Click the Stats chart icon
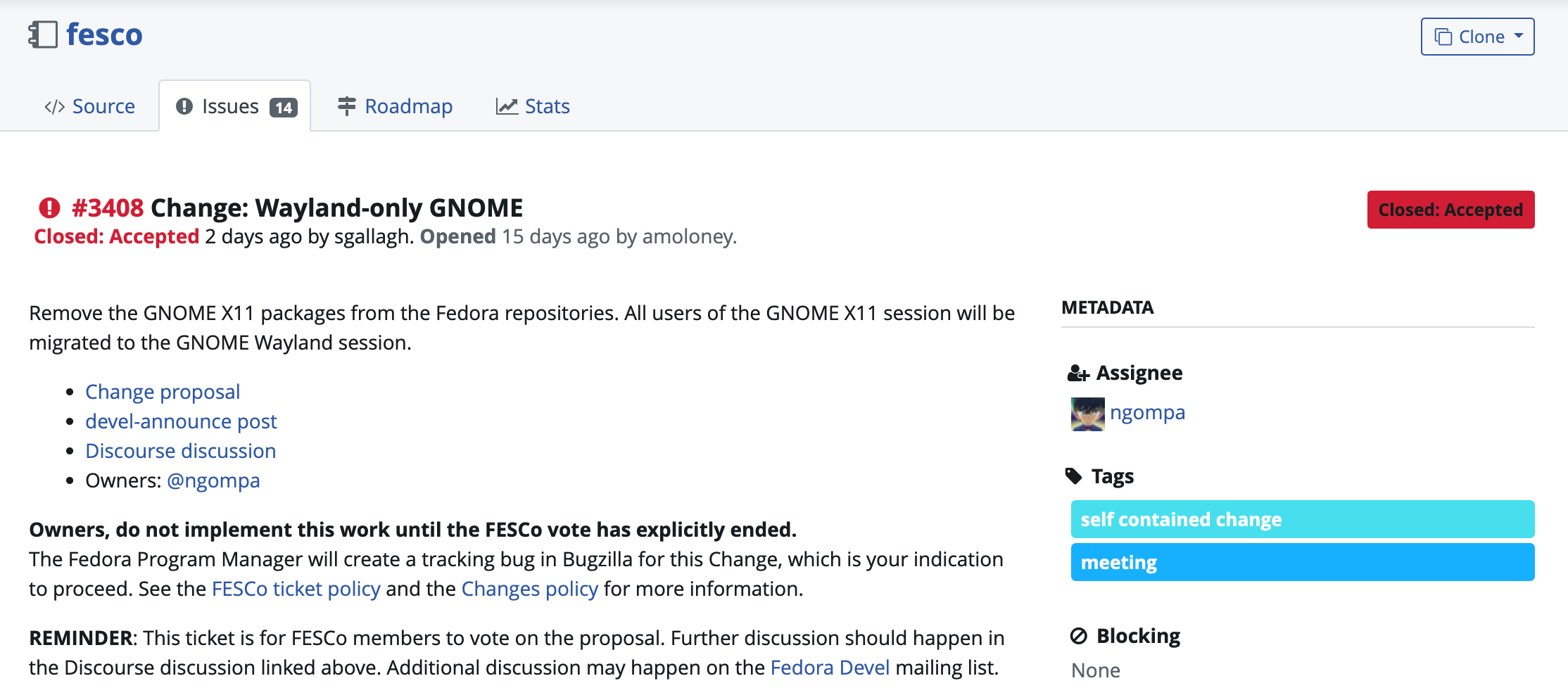This screenshot has height=695, width=1568. pyautogui.click(x=506, y=106)
